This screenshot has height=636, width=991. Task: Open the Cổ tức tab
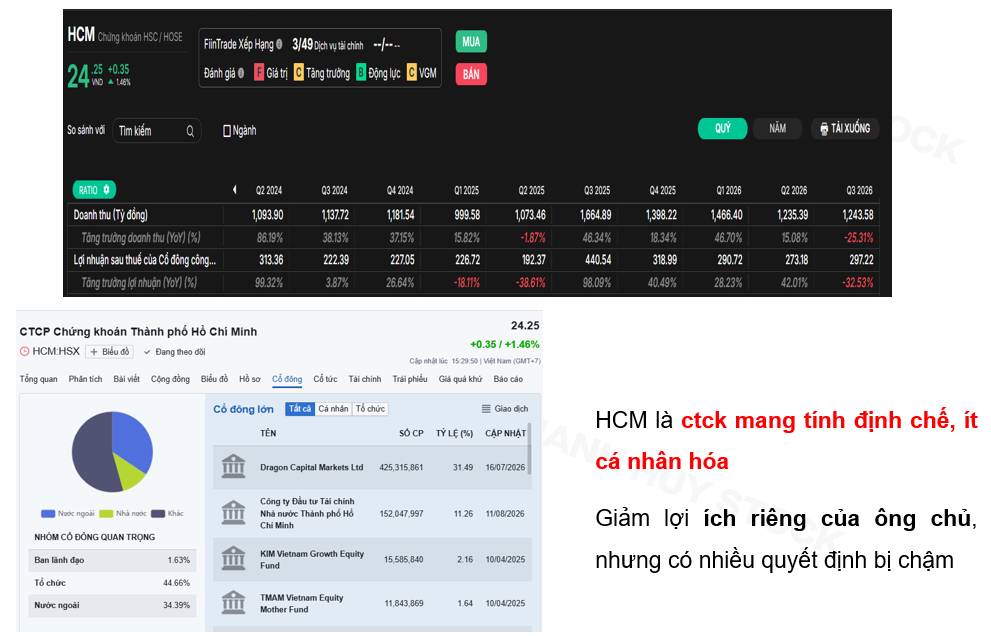click(x=325, y=379)
